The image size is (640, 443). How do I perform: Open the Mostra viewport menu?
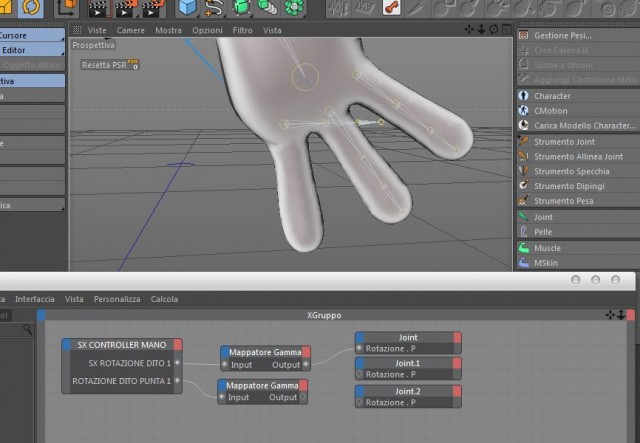tap(168, 30)
